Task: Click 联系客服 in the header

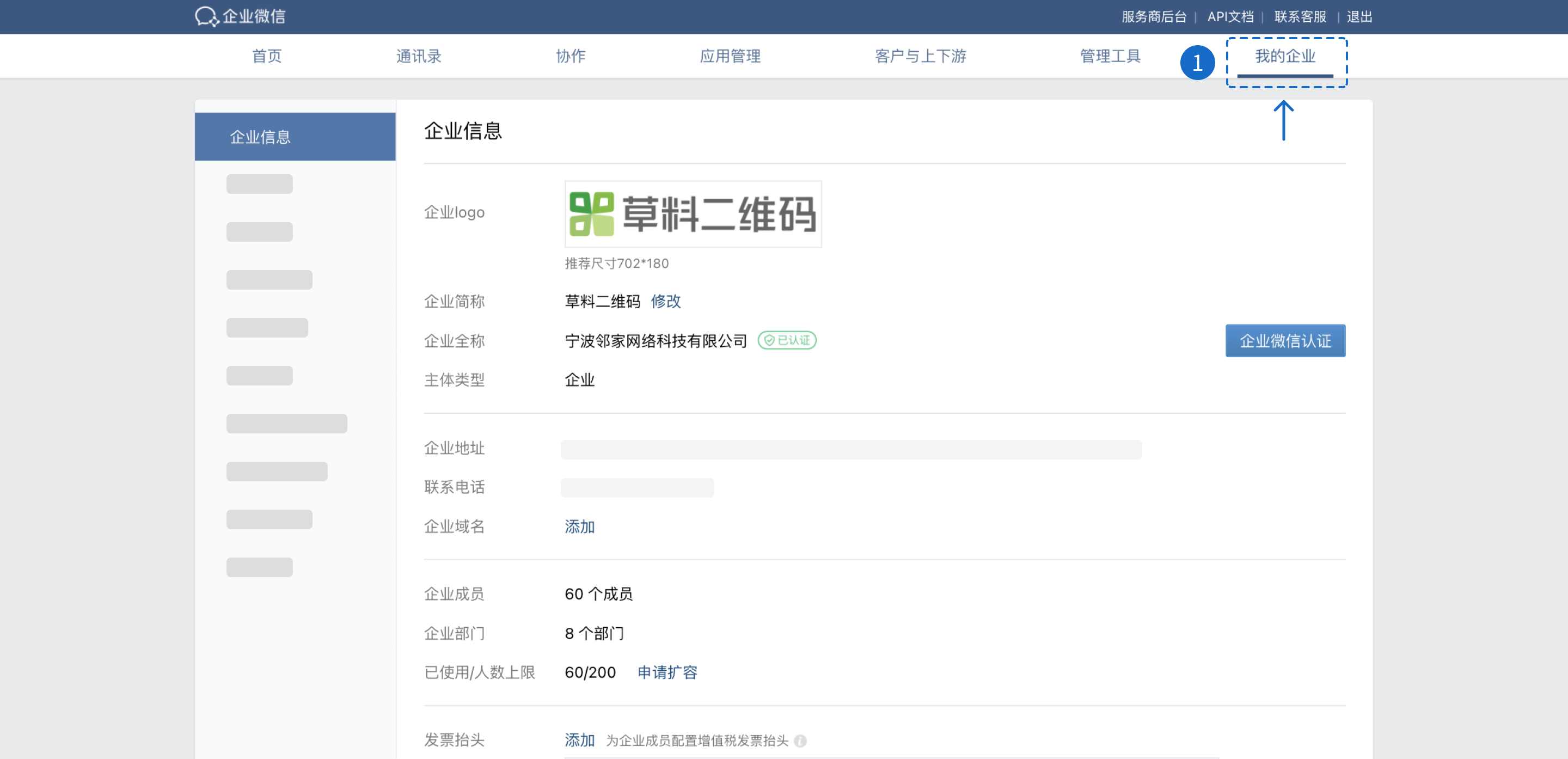Action: tap(1300, 16)
